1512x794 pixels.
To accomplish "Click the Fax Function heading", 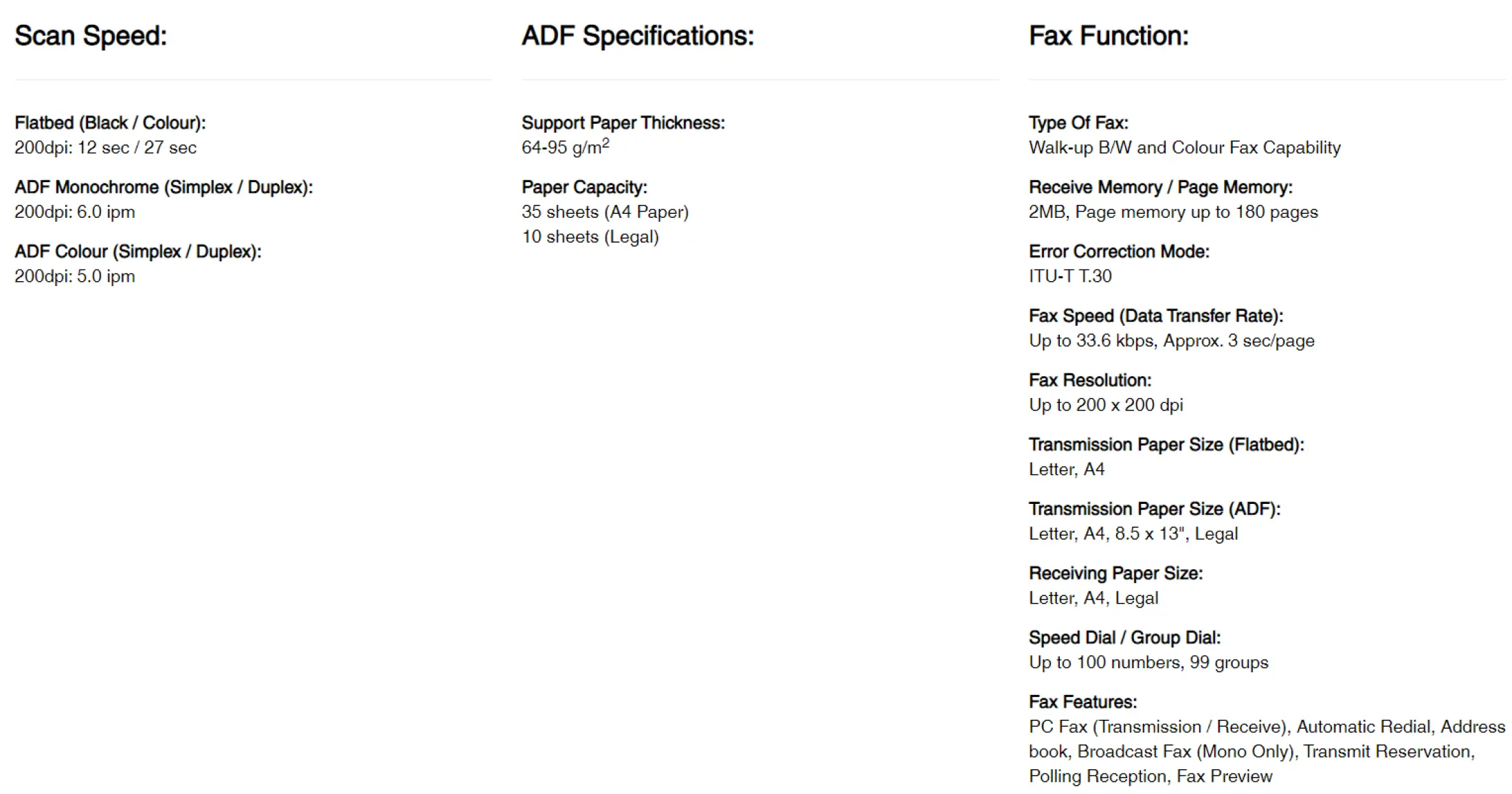I will coord(1108,36).
